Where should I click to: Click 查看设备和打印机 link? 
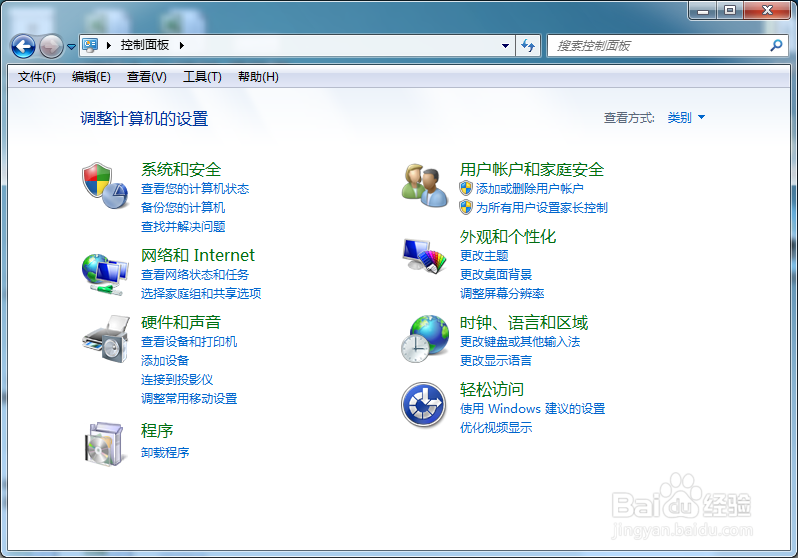pyautogui.click(x=189, y=342)
